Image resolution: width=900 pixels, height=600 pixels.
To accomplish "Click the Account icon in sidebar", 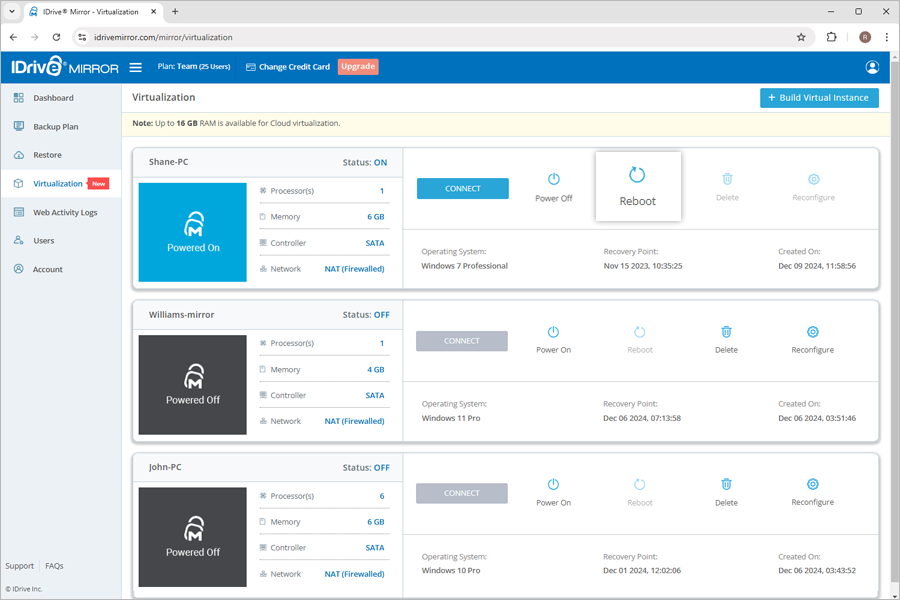I will (x=19, y=269).
